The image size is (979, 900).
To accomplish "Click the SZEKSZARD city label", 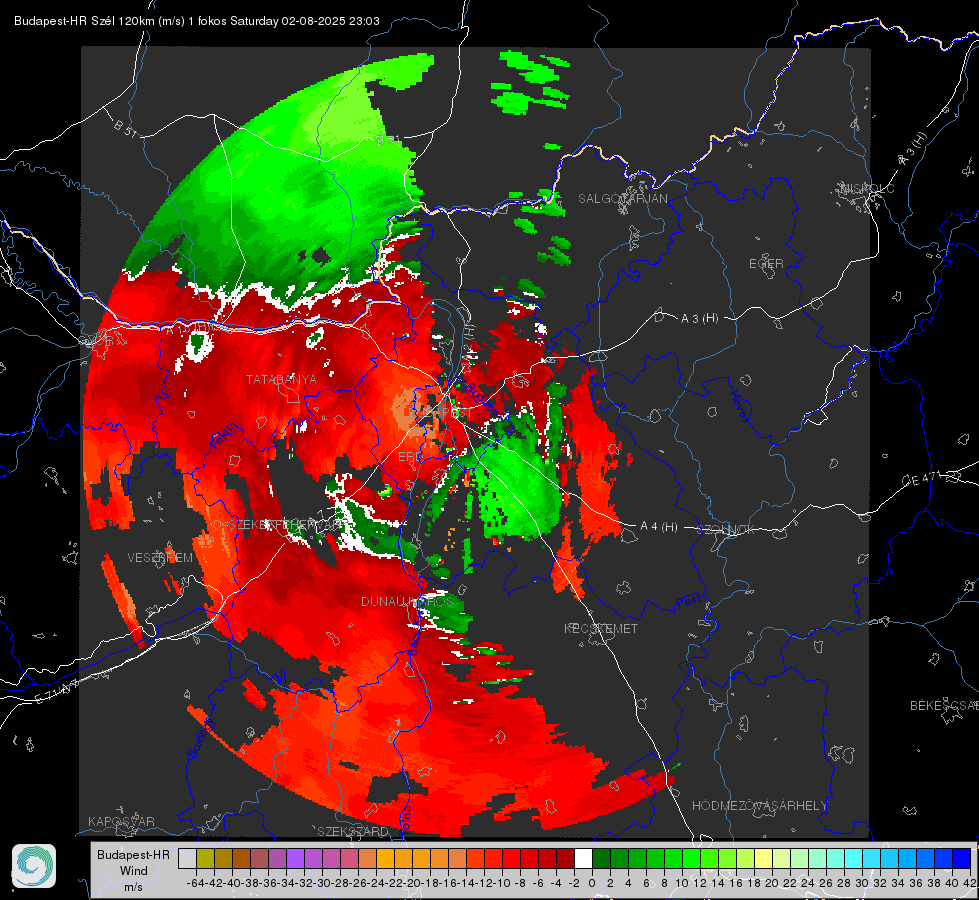I will [353, 831].
